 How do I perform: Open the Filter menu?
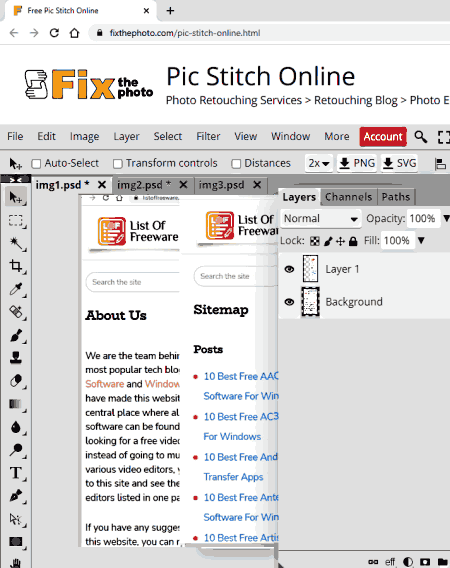(x=208, y=137)
